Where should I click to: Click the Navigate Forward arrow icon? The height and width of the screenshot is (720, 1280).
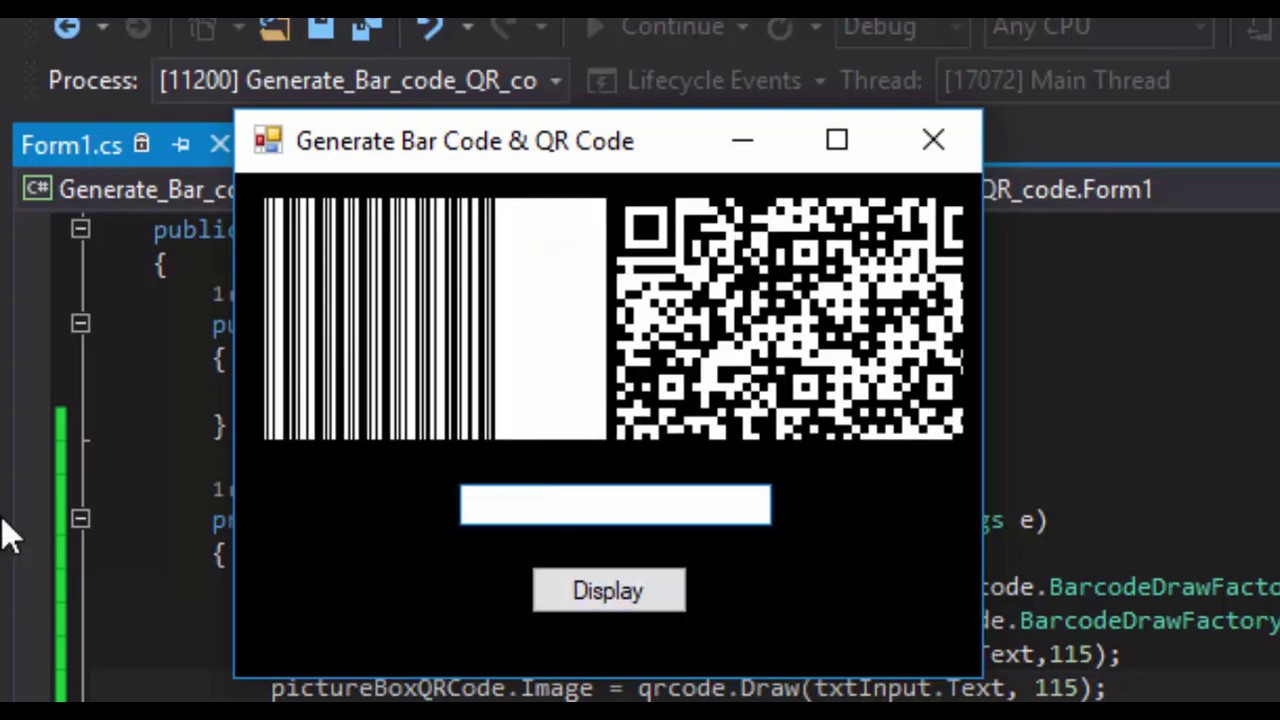[139, 27]
